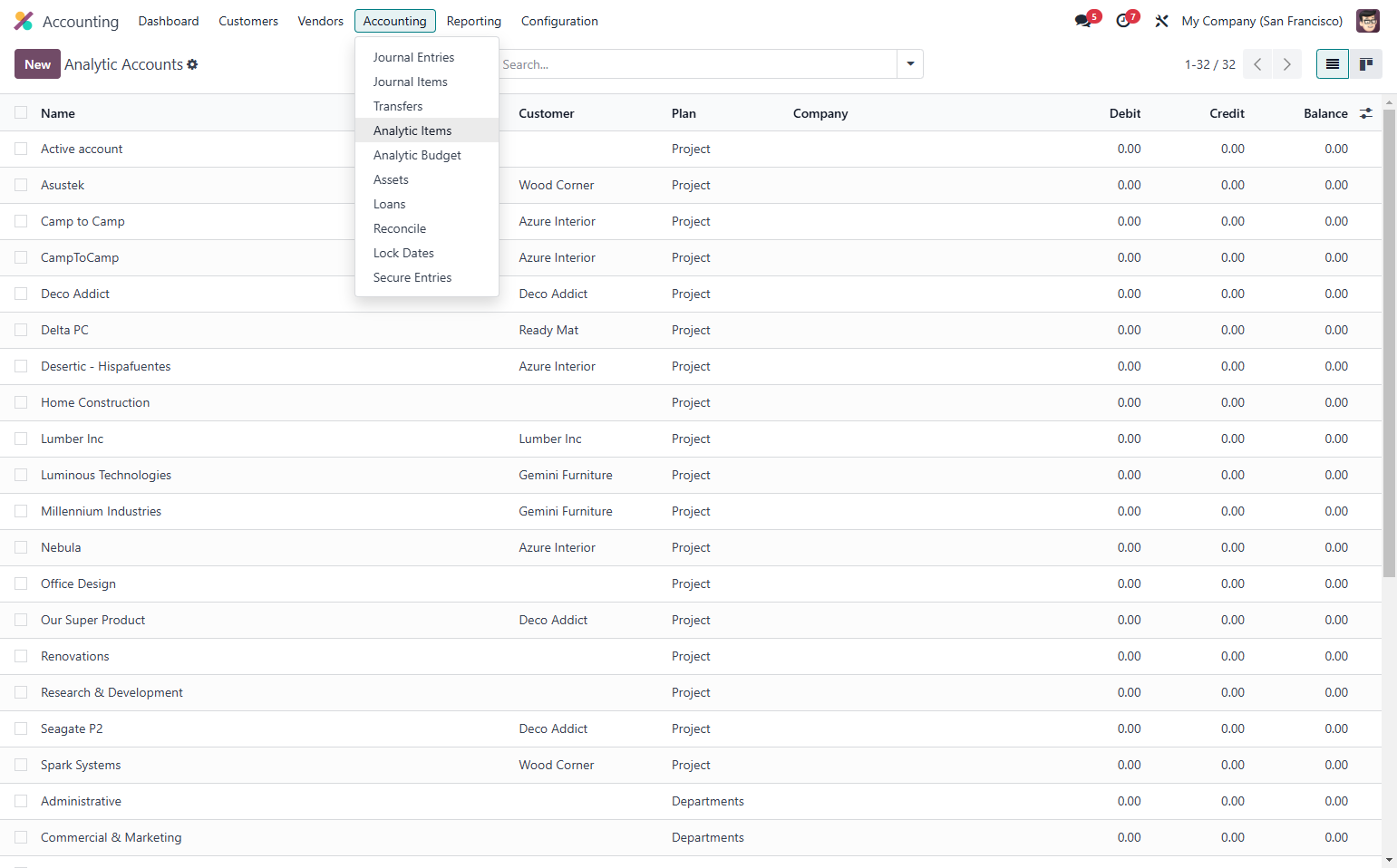
Task: Check the Delta PC row checkbox
Action: (21, 330)
